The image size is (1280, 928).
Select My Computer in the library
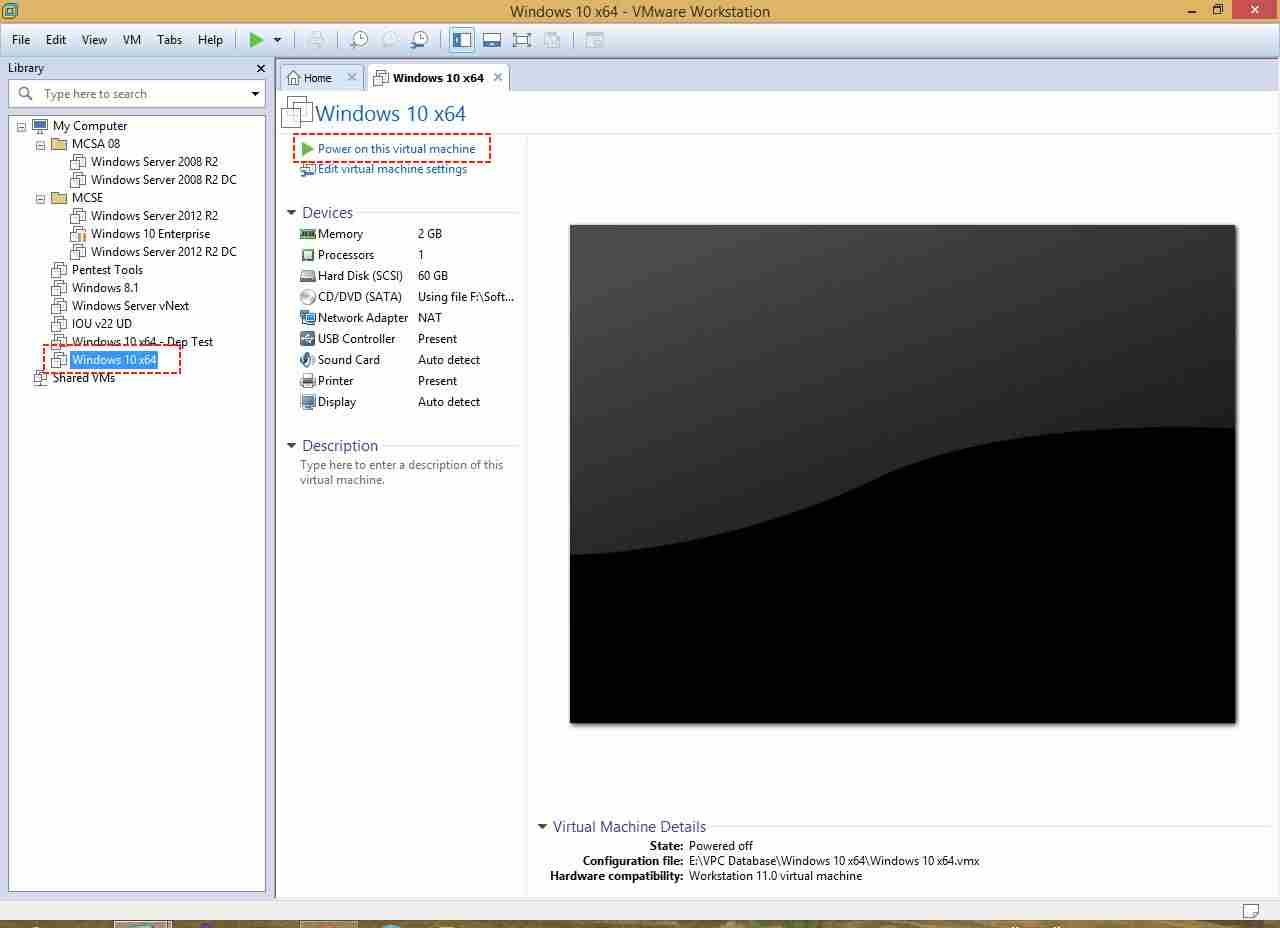[90, 126]
